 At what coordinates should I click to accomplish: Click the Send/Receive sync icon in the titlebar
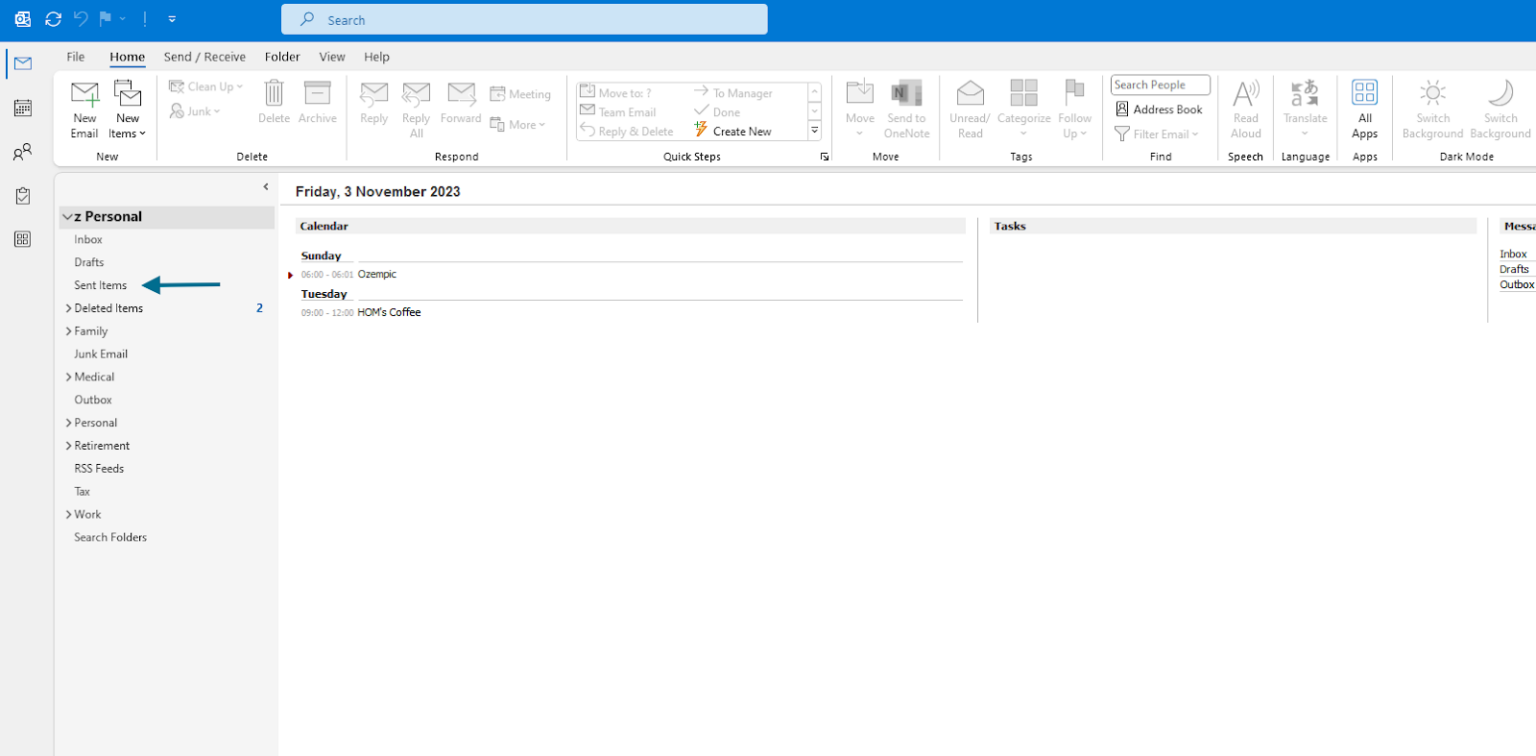[x=53, y=18]
